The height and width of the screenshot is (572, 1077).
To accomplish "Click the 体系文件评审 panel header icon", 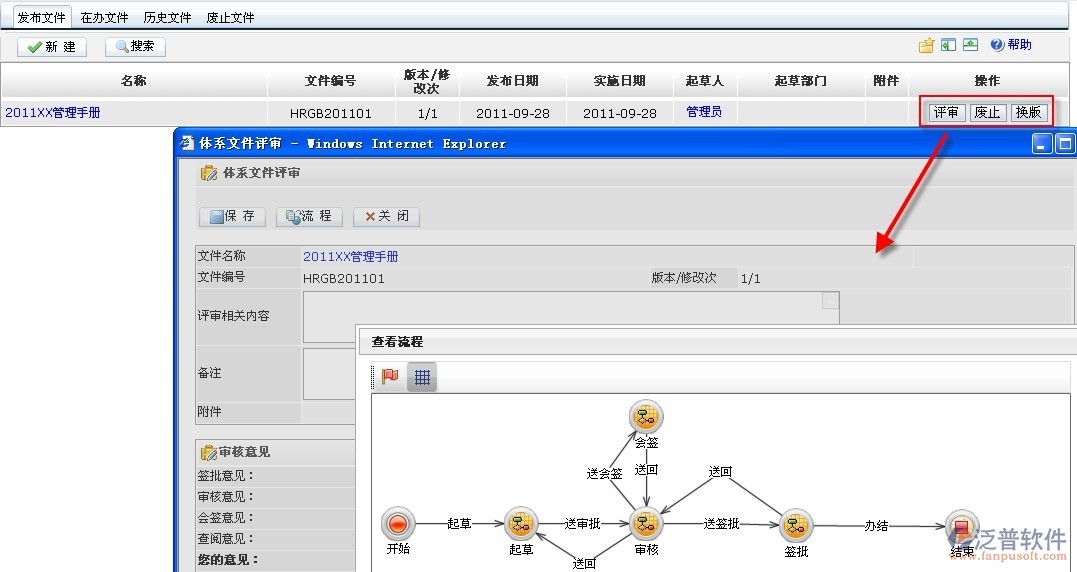I will [x=209, y=173].
